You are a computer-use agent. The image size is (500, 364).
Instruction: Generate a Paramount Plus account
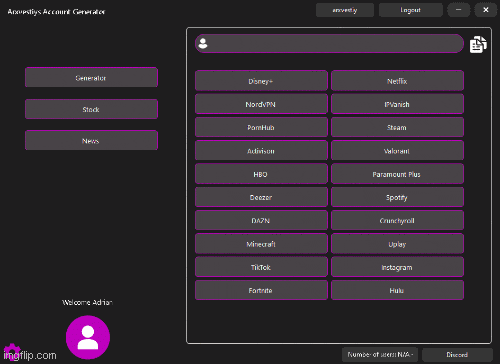[397, 174]
